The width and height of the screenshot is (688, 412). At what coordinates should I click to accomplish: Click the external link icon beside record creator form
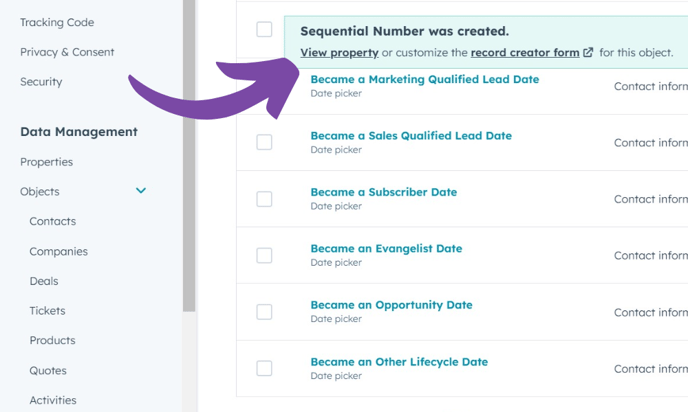[x=588, y=52]
